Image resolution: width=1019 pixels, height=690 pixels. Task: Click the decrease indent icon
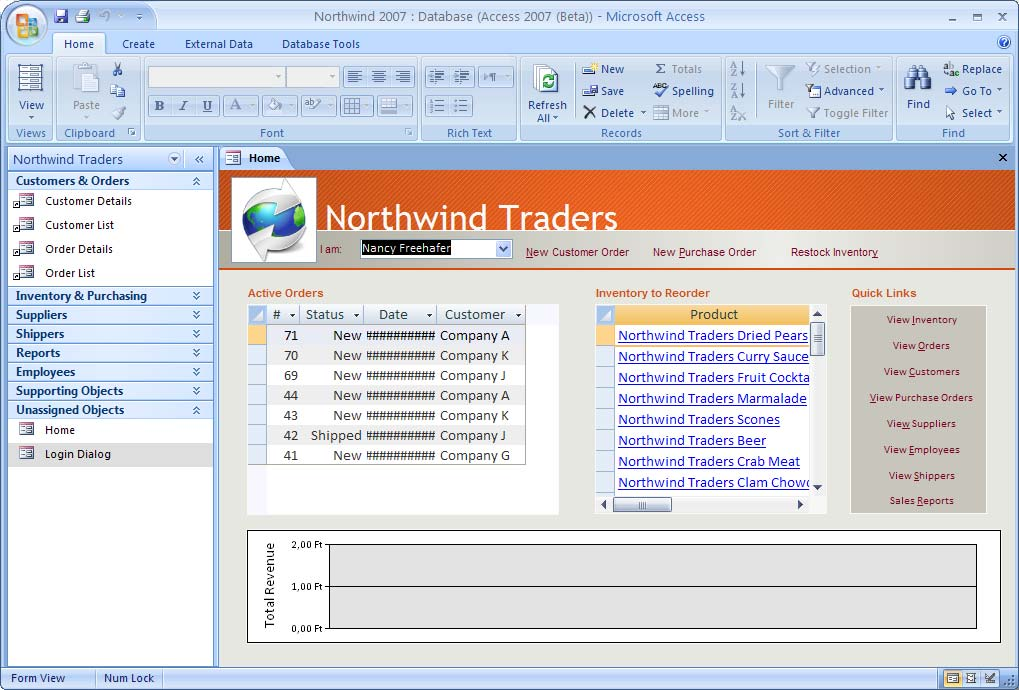(437, 77)
